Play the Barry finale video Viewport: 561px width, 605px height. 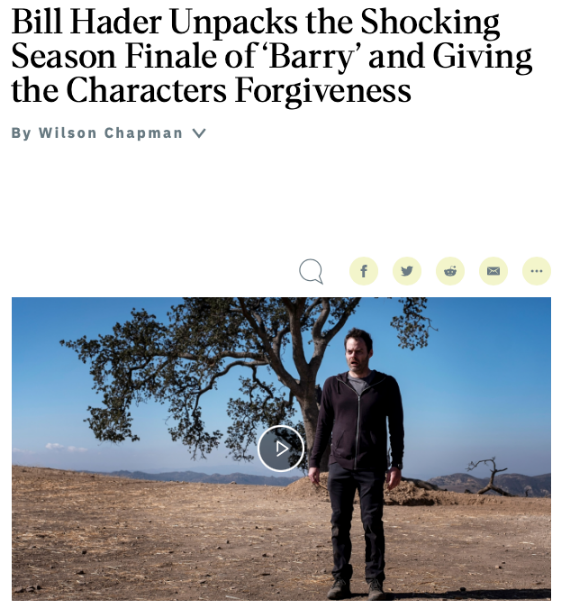(281, 448)
